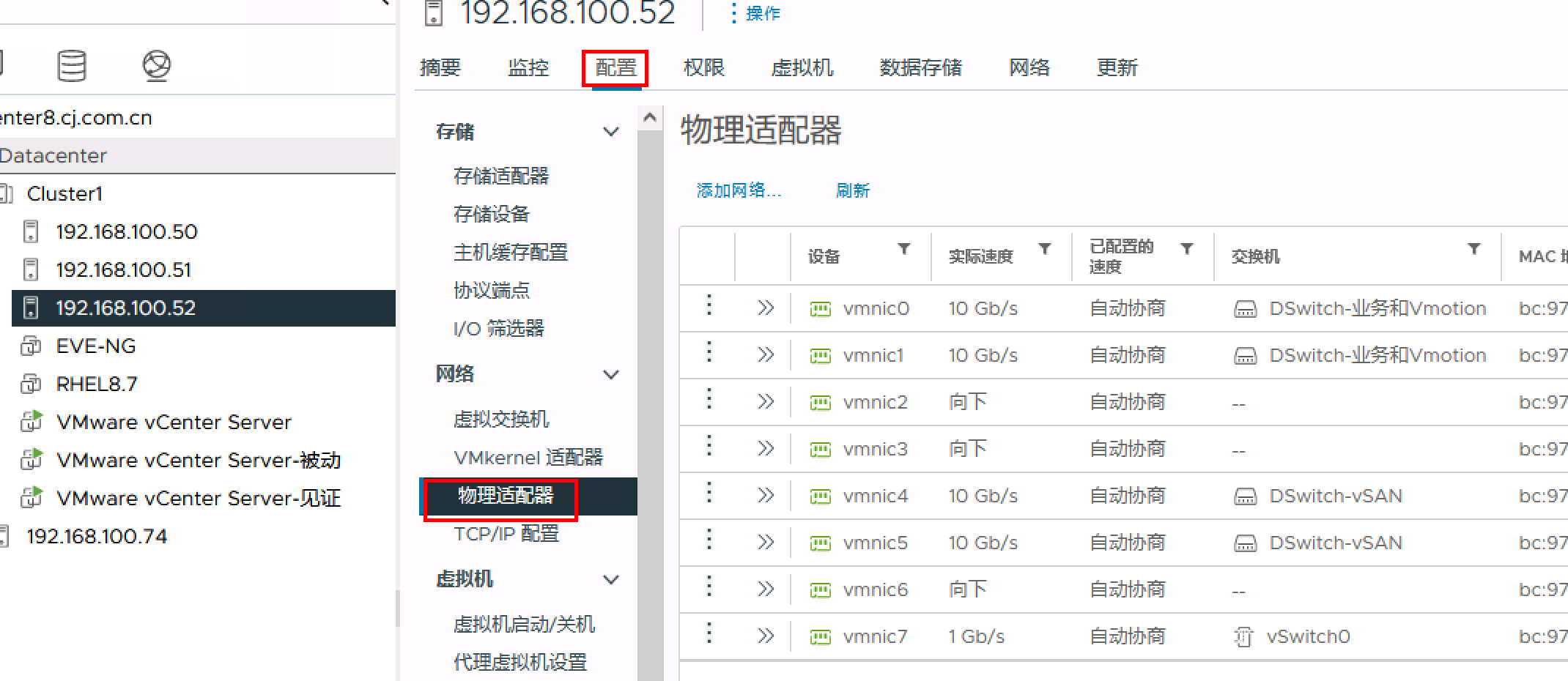Switch to the 权限 tab
The width and height of the screenshot is (1568, 681).
(704, 67)
